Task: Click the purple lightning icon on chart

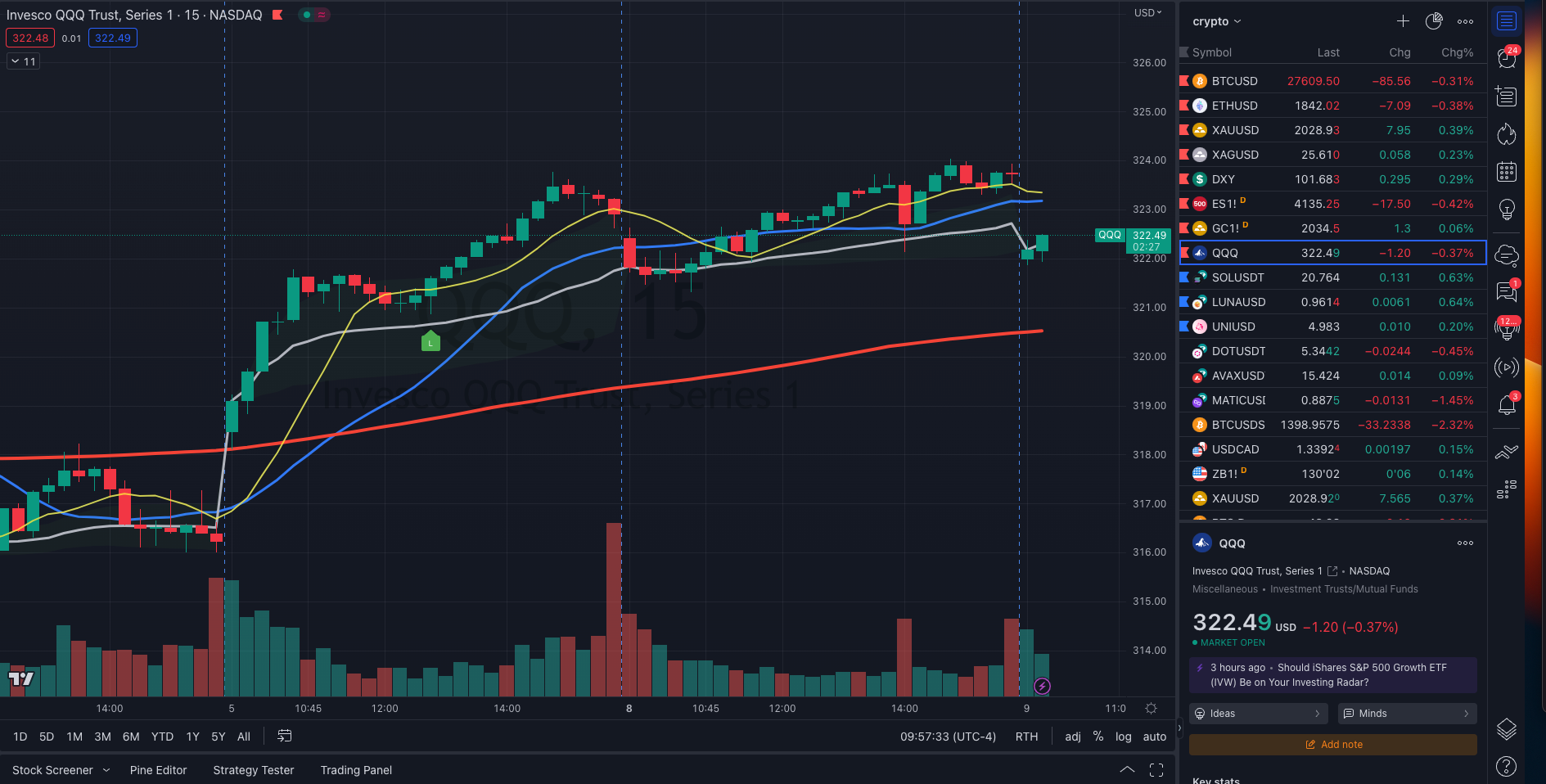Action: click(1042, 686)
